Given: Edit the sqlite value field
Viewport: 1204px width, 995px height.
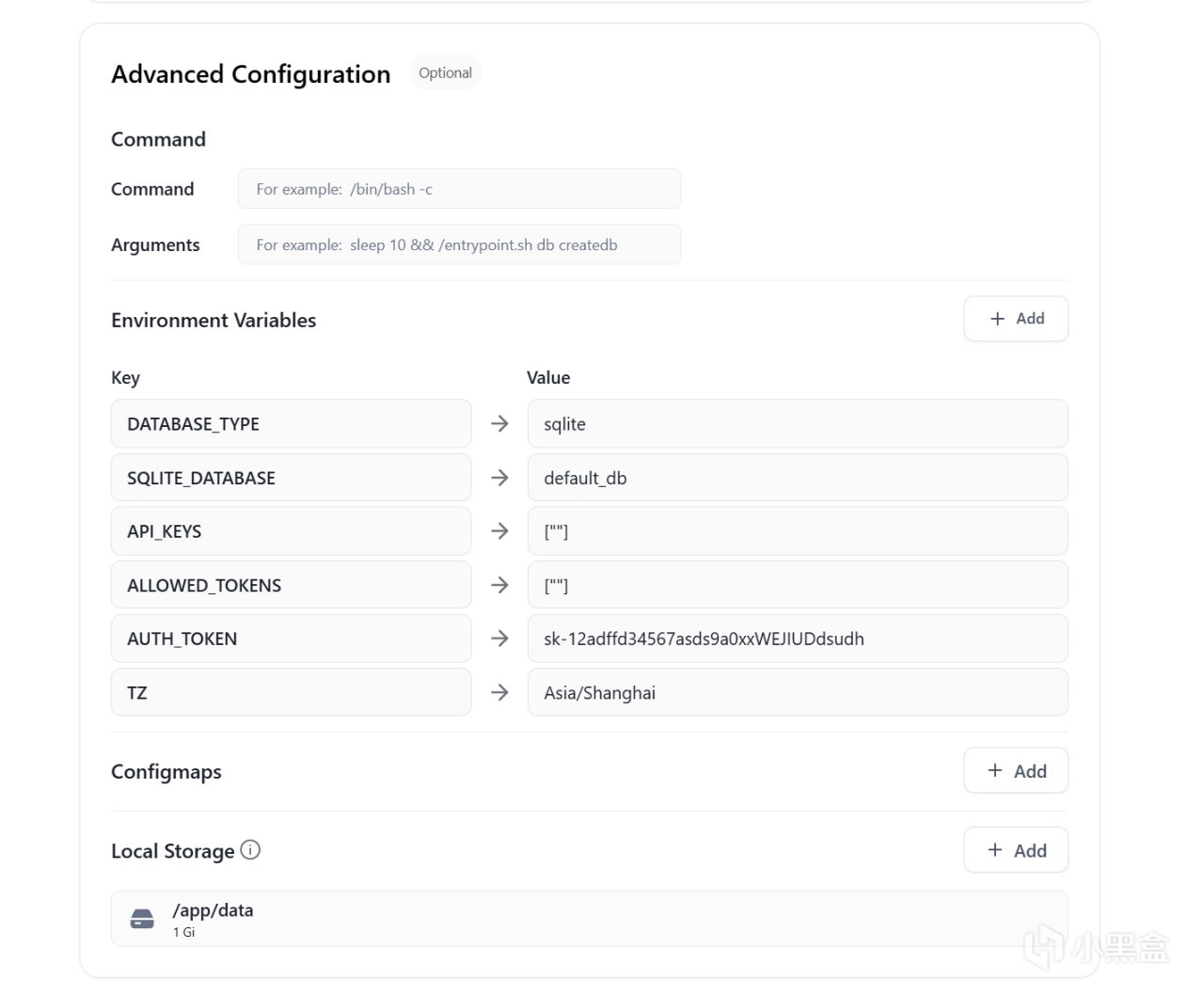Looking at the screenshot, I should pyautogui.click(x=798, y=424).
